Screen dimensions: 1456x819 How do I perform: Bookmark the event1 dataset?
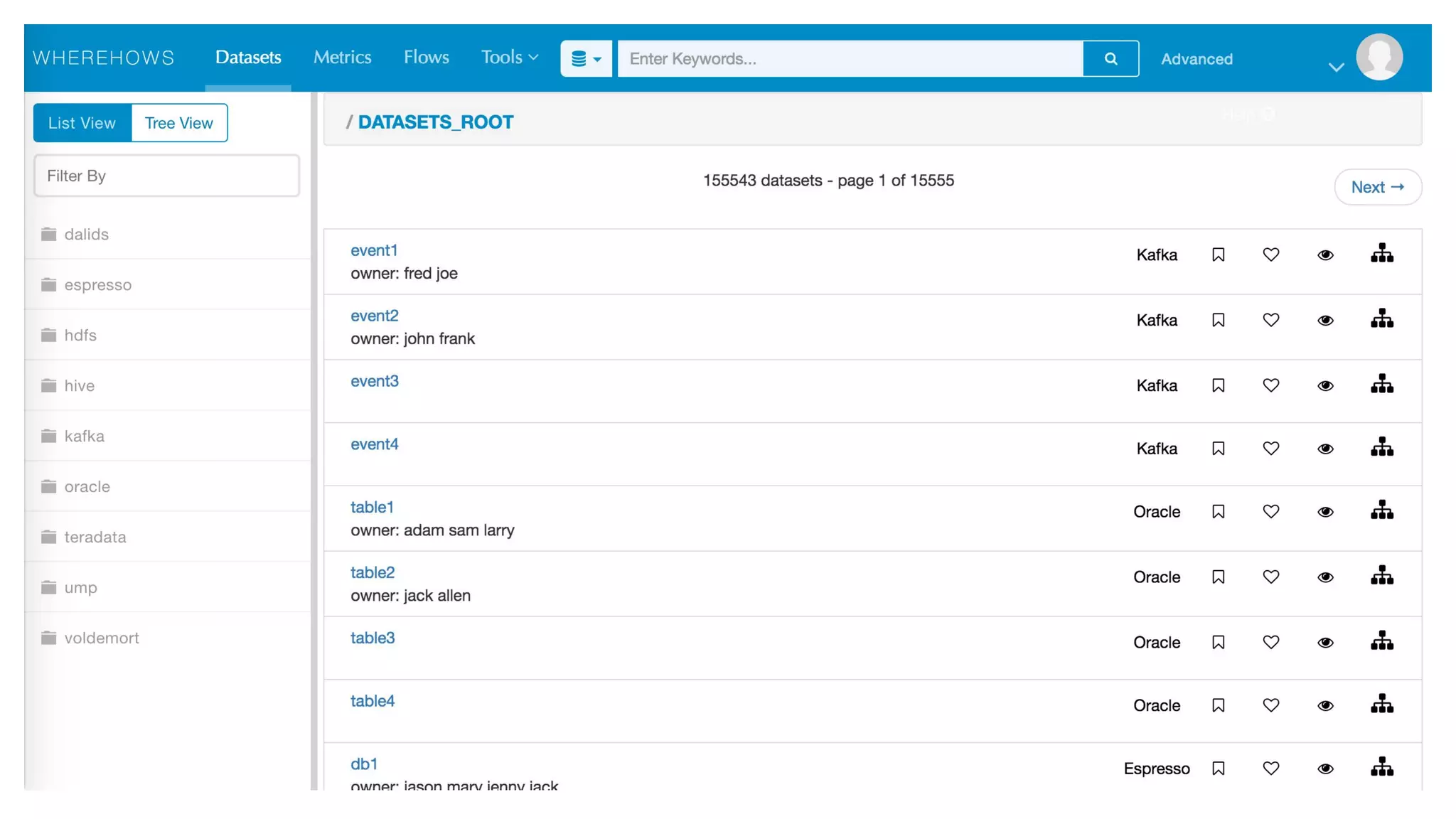(1218, 255)
